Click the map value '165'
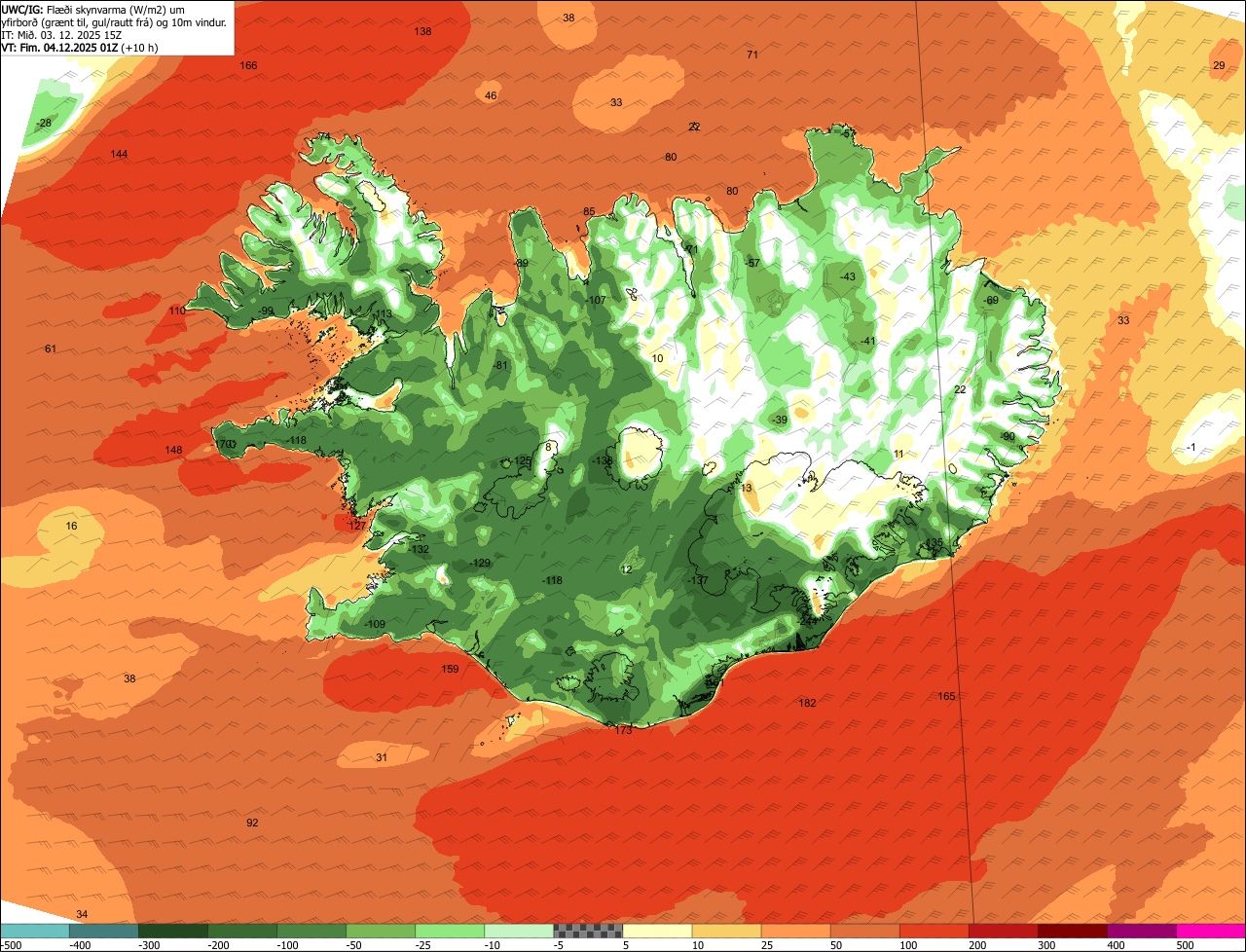1246x952 pixels. tap(946, 696)
